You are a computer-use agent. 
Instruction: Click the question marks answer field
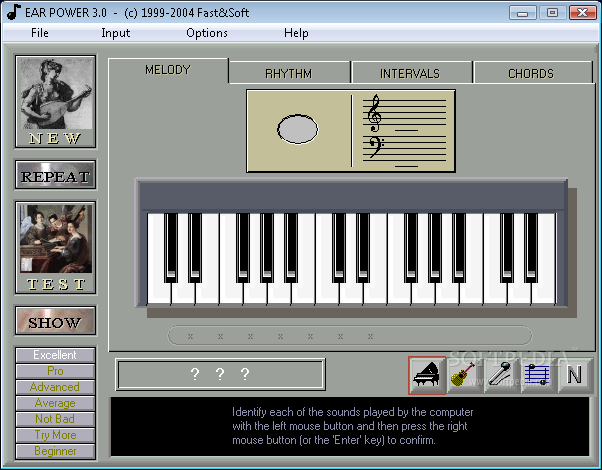coord(220,374)
